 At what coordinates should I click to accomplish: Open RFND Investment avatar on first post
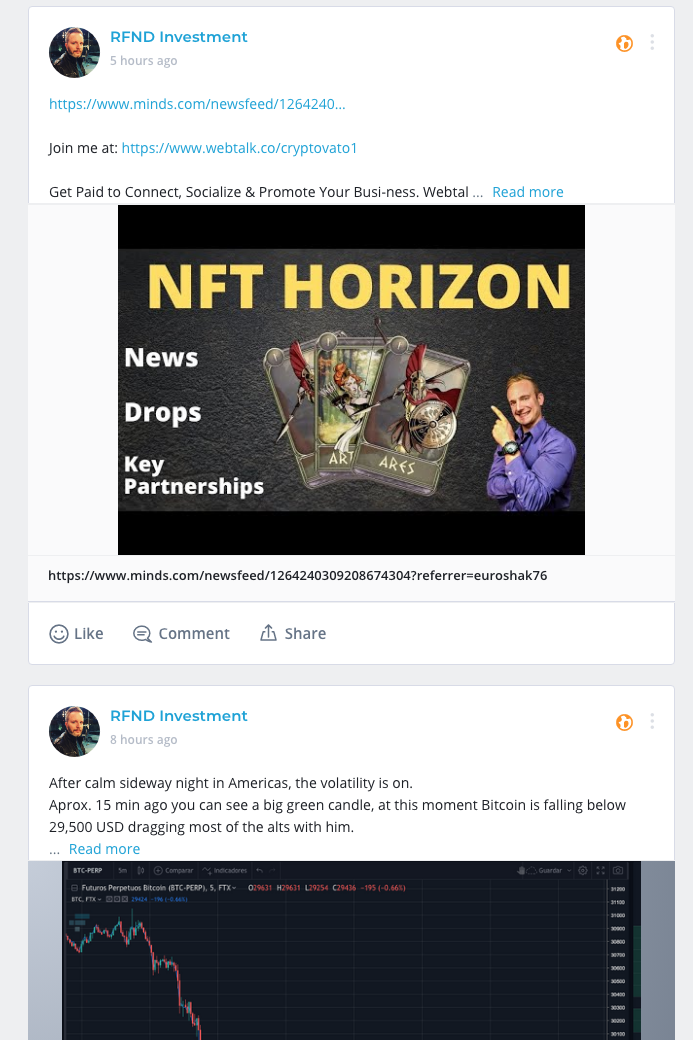[74, 52]
